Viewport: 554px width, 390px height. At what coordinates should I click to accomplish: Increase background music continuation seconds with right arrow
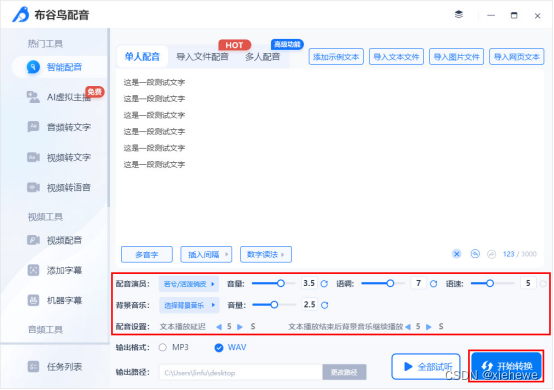pyautogui.click(x=429, y=327)
